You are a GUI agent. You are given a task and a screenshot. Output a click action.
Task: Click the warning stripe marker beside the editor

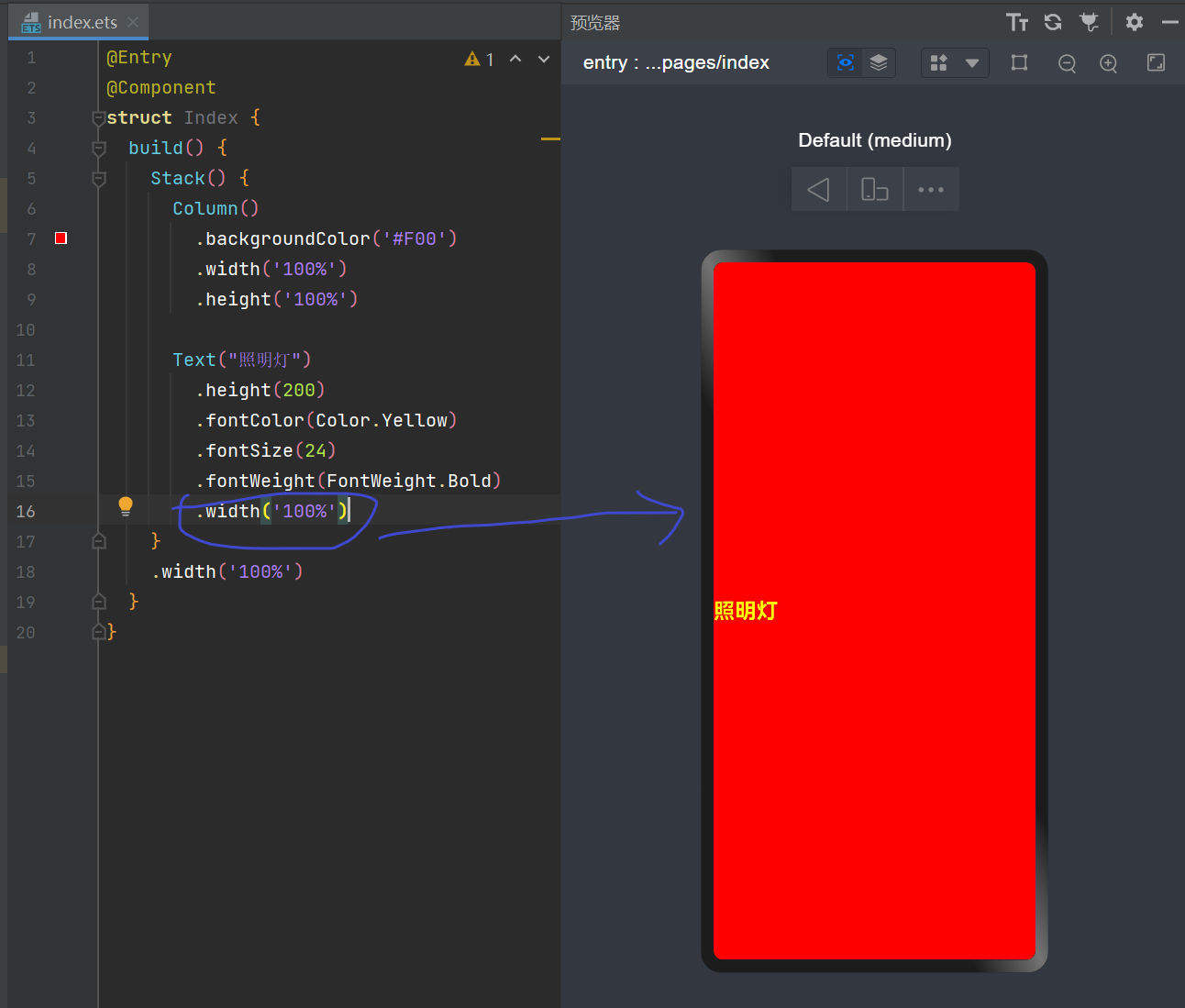(x=550, y=138)
